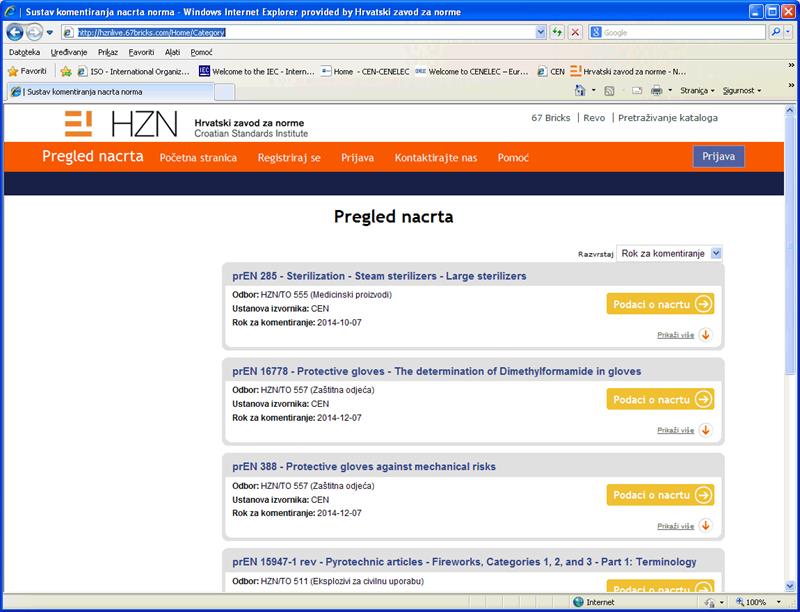Open prEN 15947-1 rev Pyrotechnic articles title
The image size is (800, 612).
(464, 562)
